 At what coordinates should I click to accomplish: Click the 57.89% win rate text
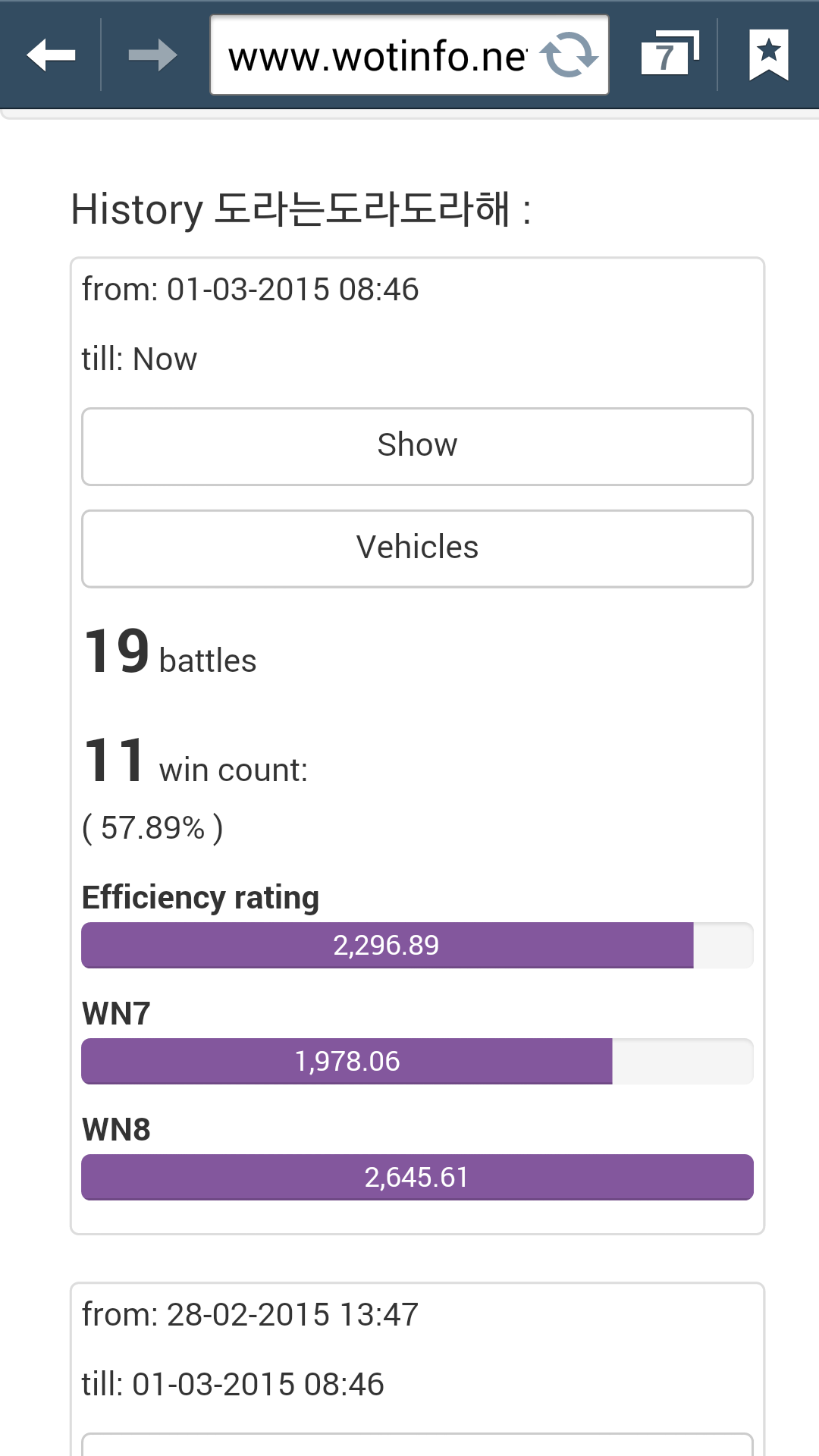(152, 827)
